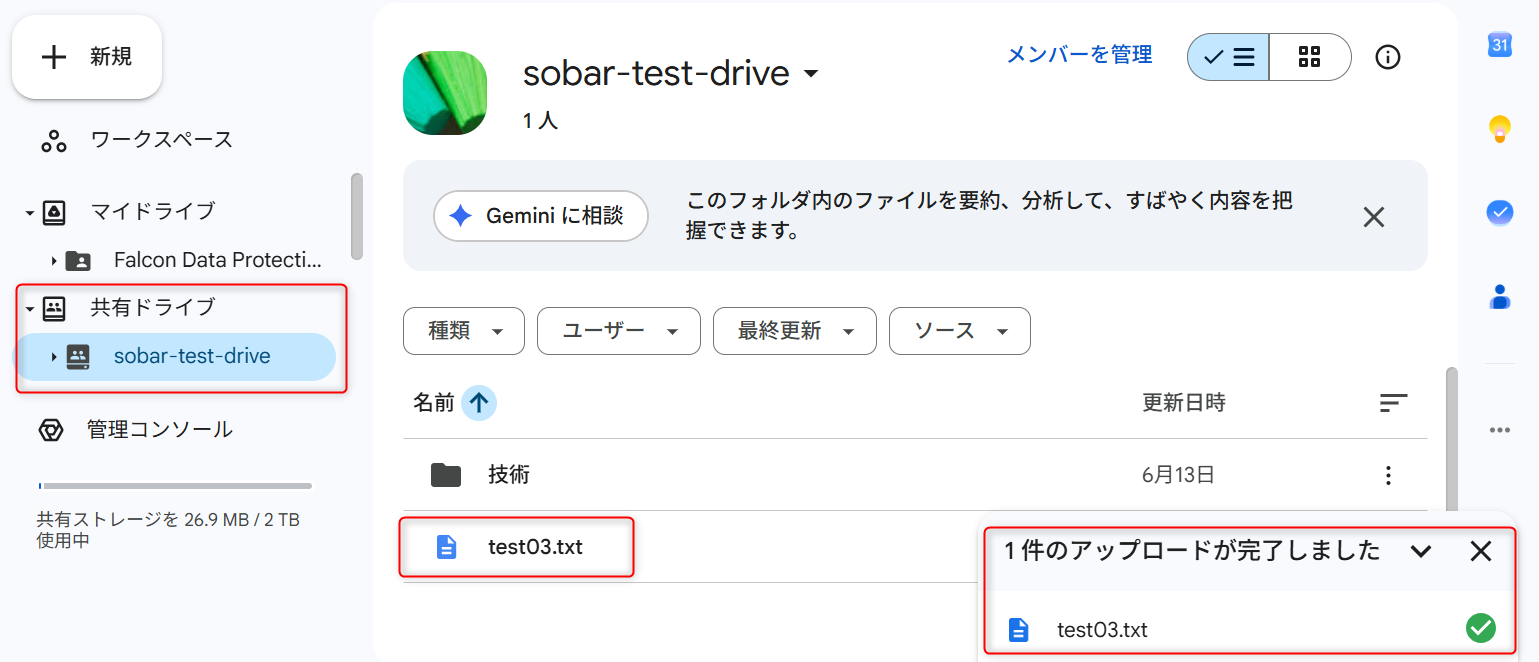Expand the sobar-test-drive sidebar arrow
Viewport: 1539px width, 662px height.
53,357
